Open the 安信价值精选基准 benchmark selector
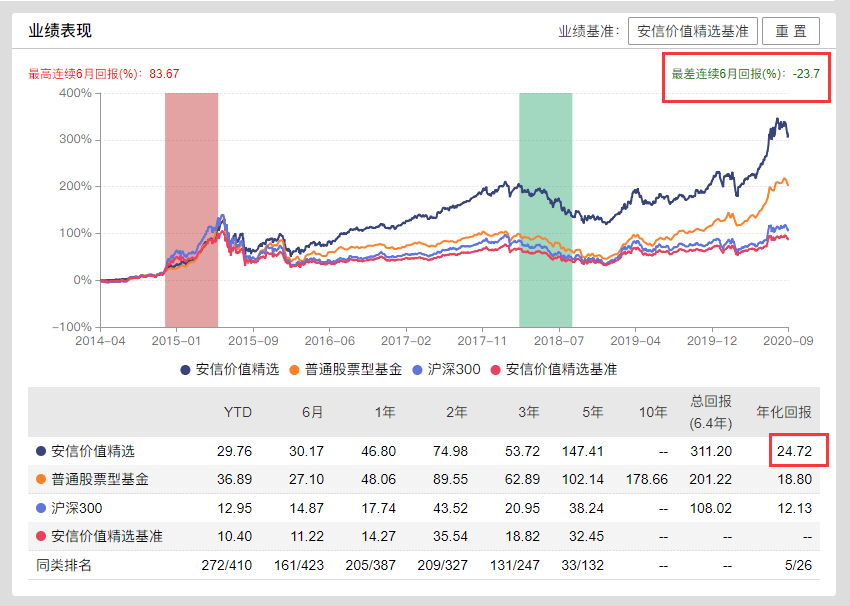Viewport: 850px width, 606px height. coord(692,31)
